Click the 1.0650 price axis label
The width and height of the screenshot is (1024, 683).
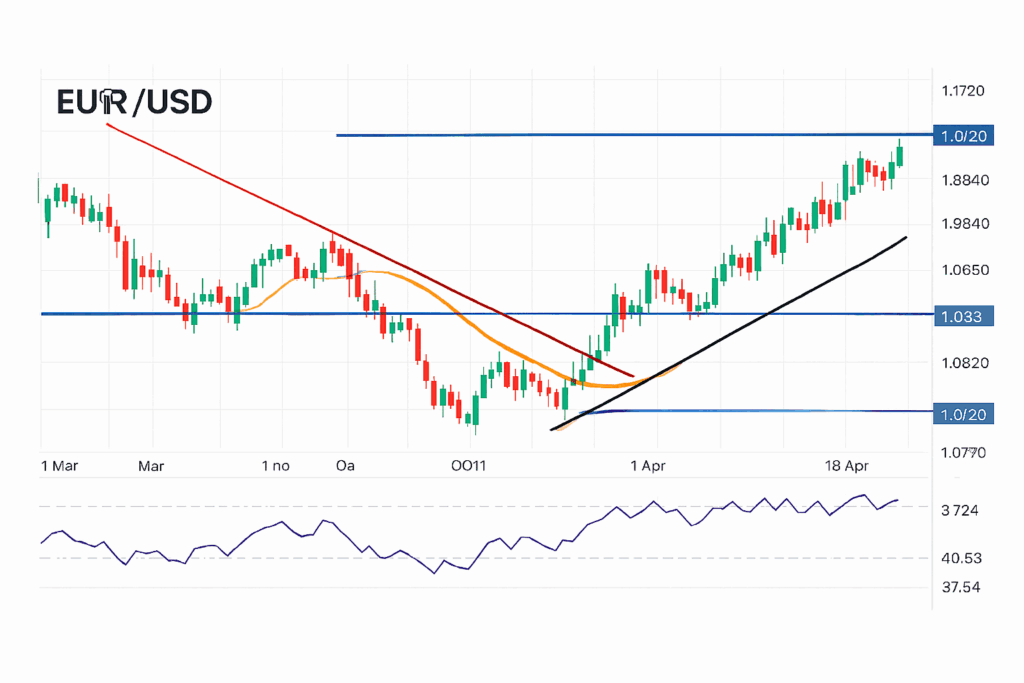click(x=963, y=270)
